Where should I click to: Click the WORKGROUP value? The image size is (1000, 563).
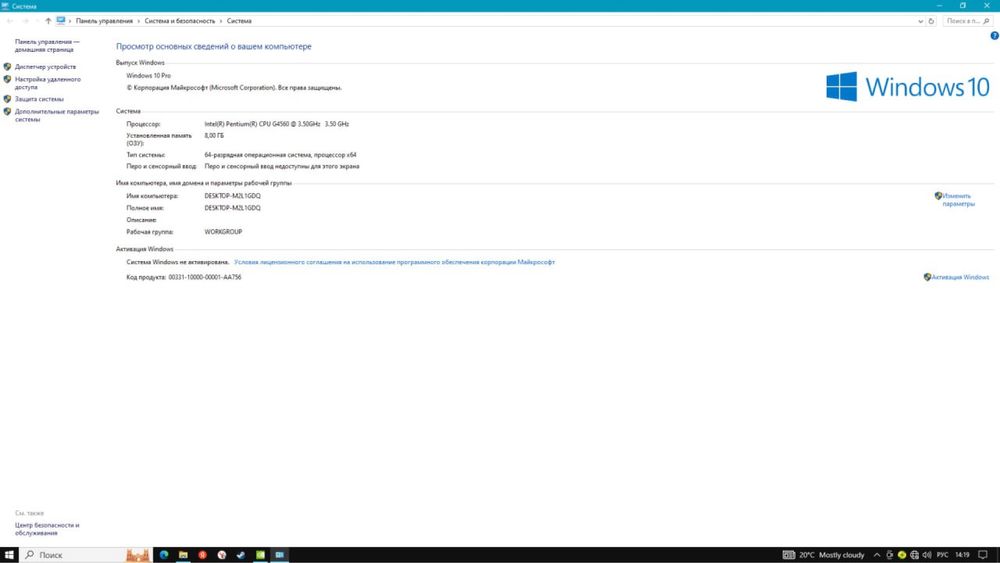click(223, 232)
